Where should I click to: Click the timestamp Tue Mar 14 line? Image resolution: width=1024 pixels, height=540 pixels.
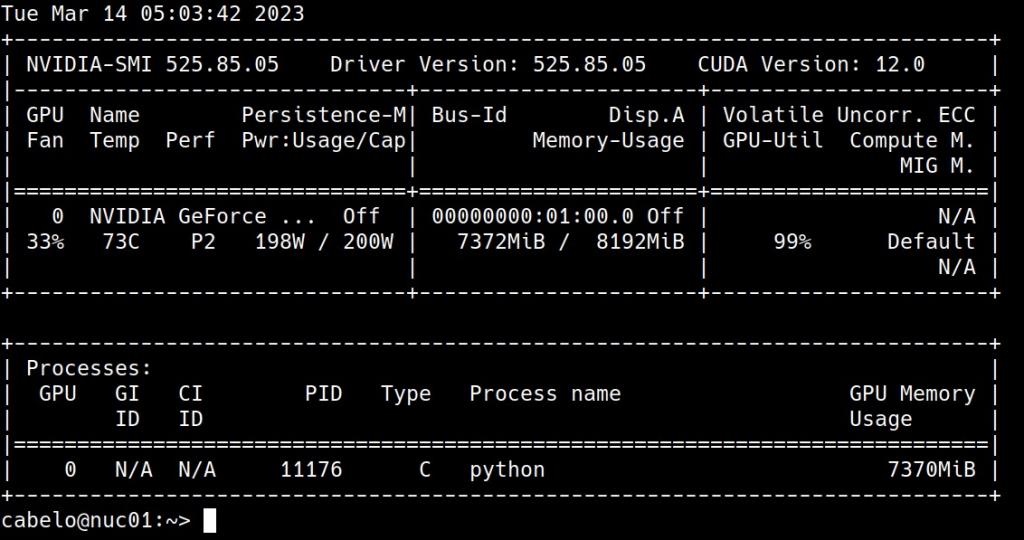pos(153,14)
